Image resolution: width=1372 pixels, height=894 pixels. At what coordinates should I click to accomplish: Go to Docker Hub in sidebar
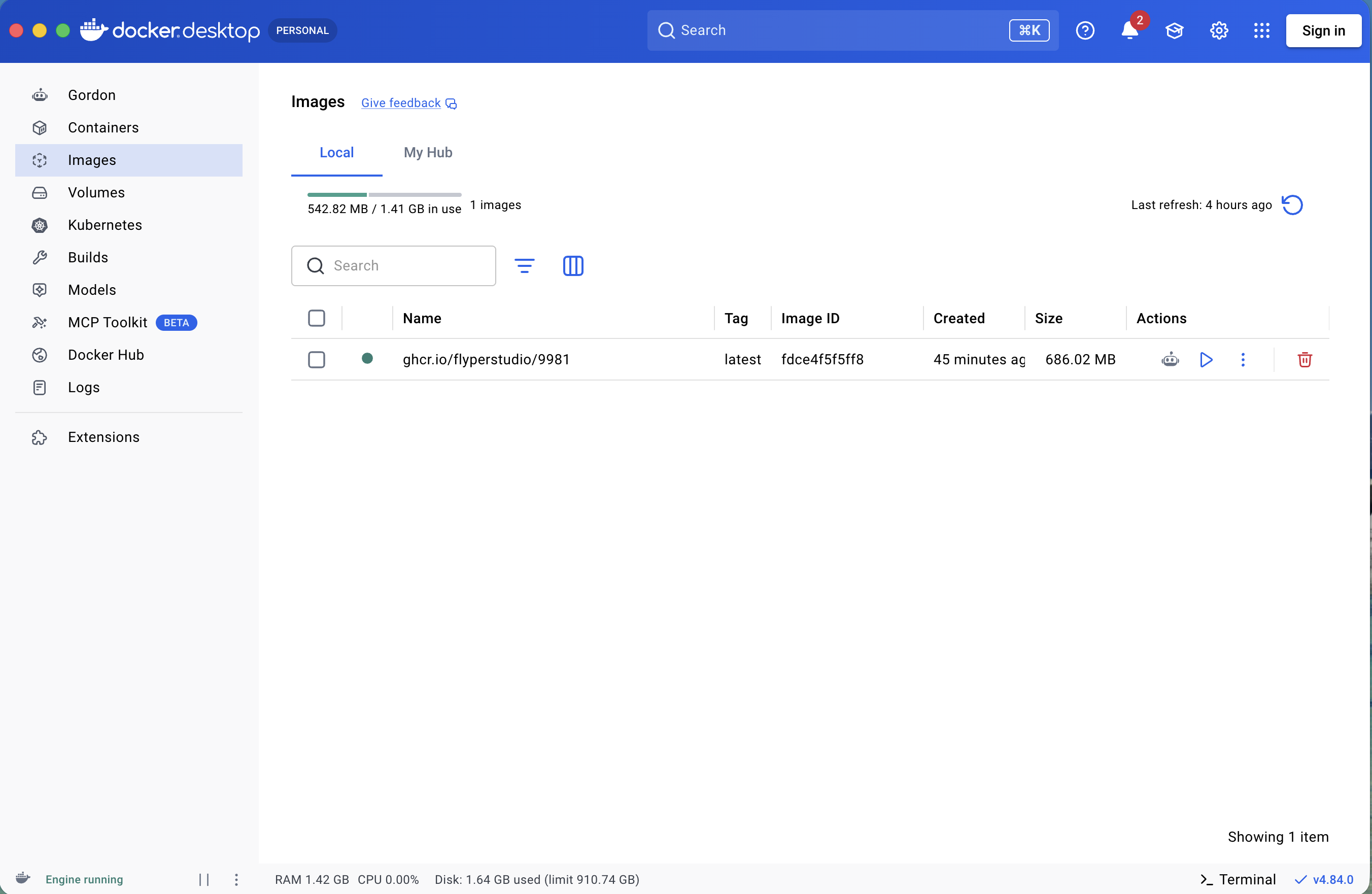pyautogui.click(x=128, y=355)
